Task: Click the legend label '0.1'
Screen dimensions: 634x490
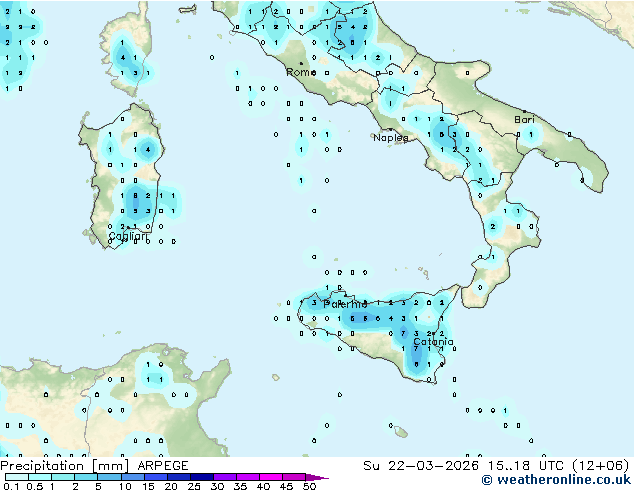Action: [x=11, y=486]
